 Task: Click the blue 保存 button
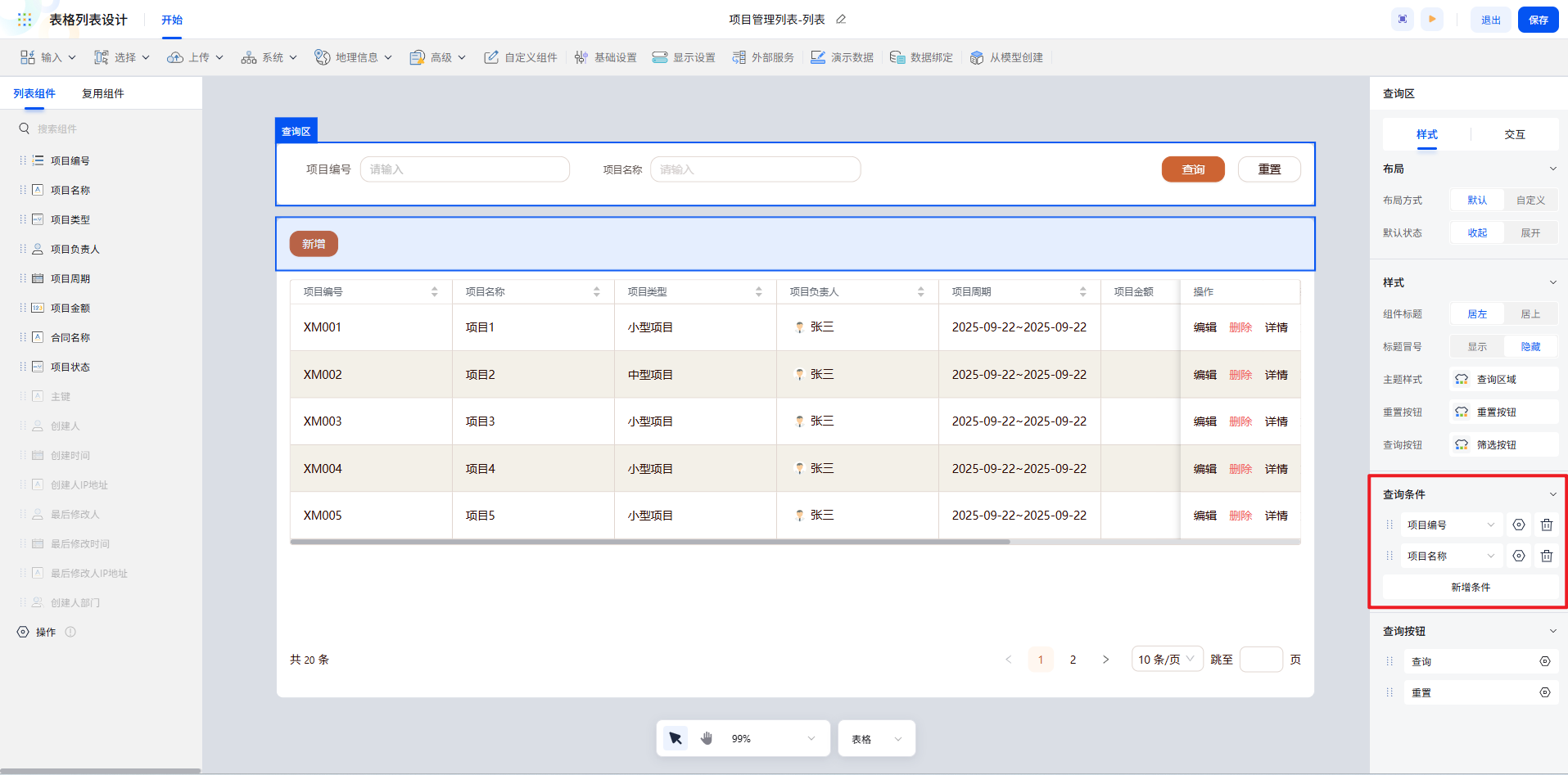pos(1538,20)
